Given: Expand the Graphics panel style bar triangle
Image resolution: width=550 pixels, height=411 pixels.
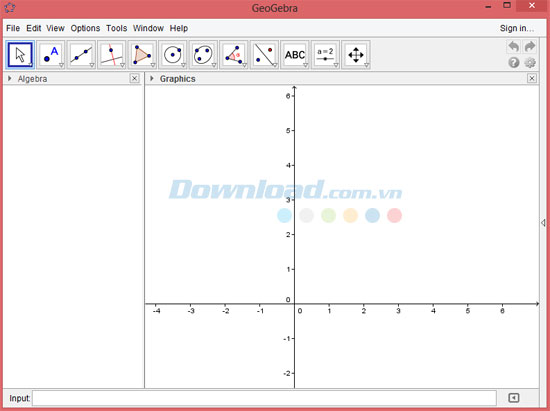Looking at the screenshot, I should pos(152,78).
